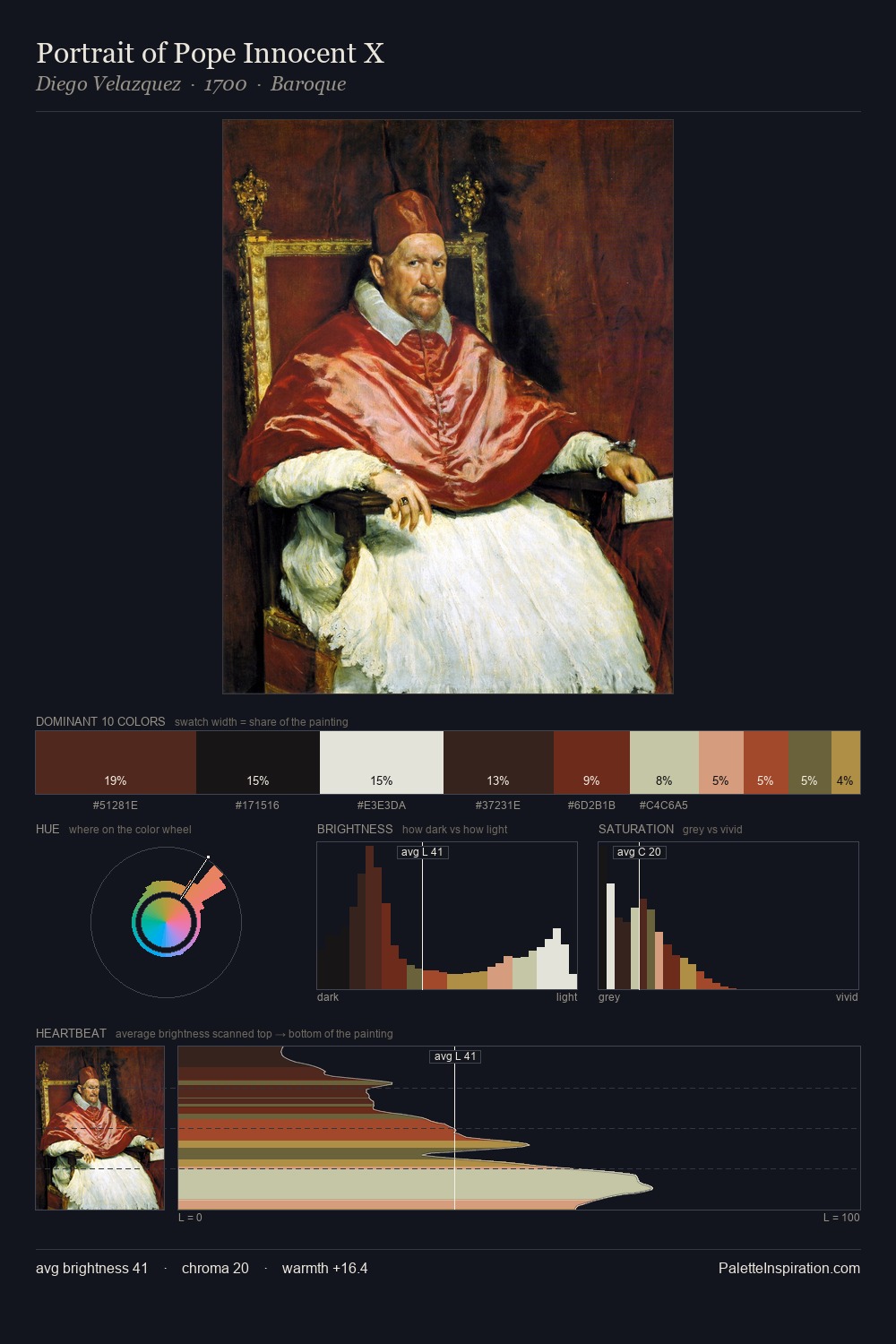Click the HEARTBEAT section heading
896x1344 pixels.
pyautogui.click(x=71, y=1033)
